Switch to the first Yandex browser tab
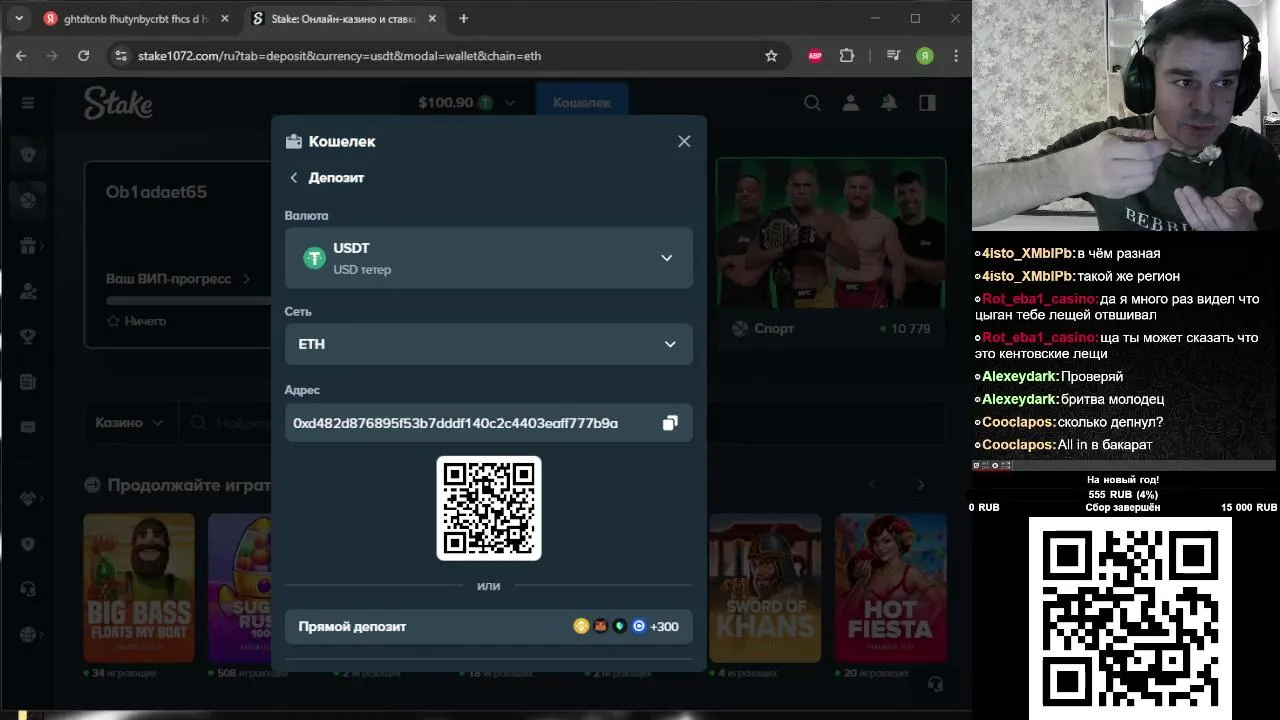The height and width of the screenshot is (720, 1280). (135, 19)
